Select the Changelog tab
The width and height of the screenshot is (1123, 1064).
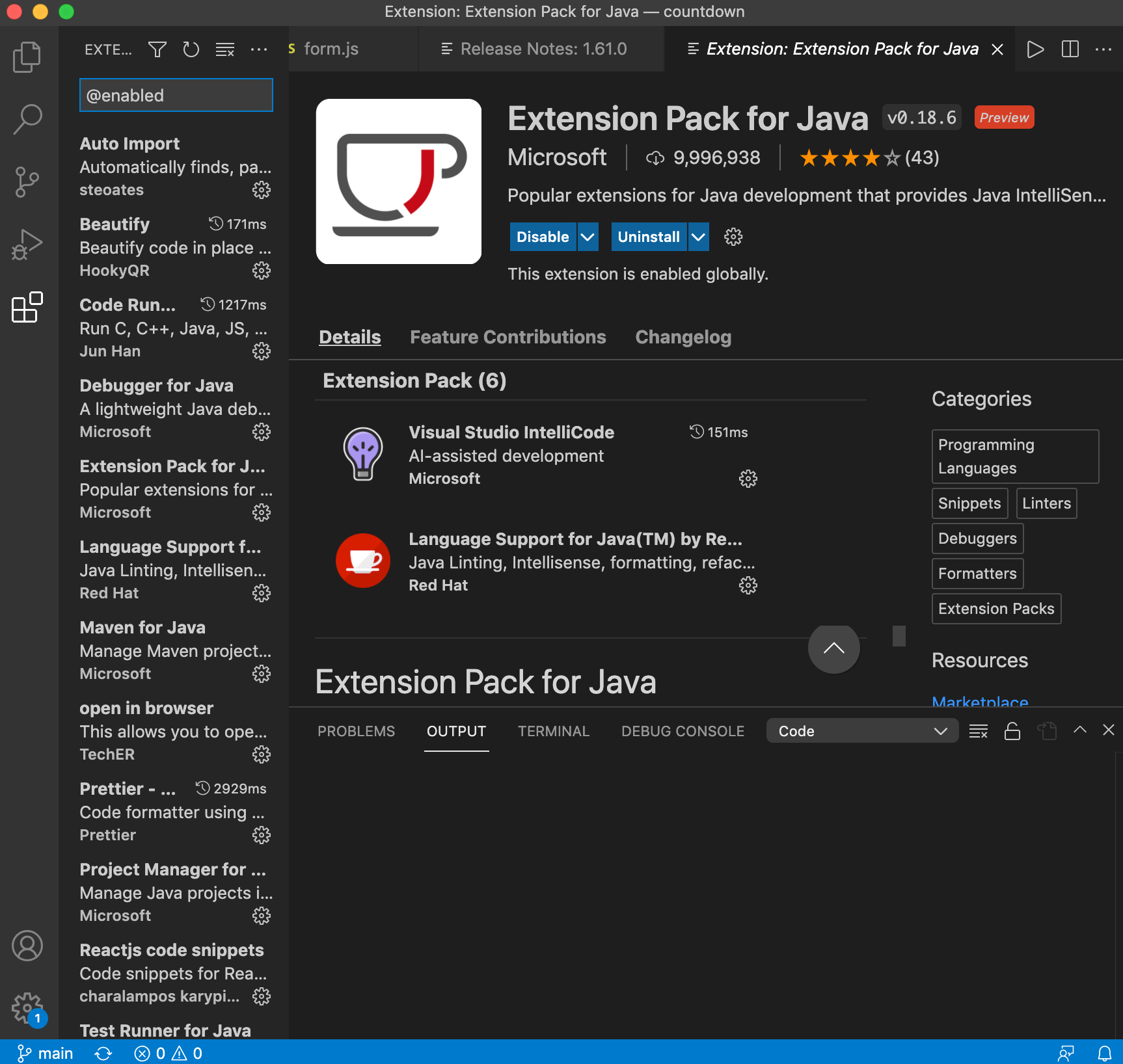(683, 337)
